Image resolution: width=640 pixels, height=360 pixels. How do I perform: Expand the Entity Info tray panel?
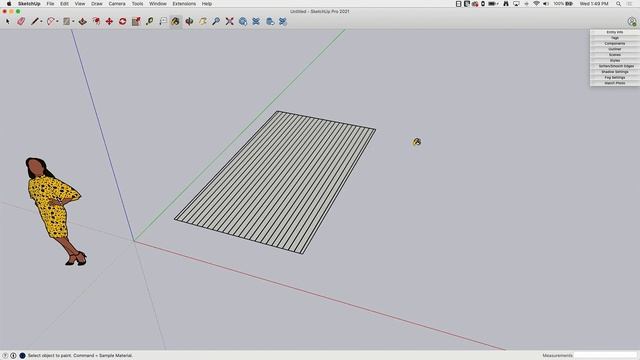click(x=615, y=32)
